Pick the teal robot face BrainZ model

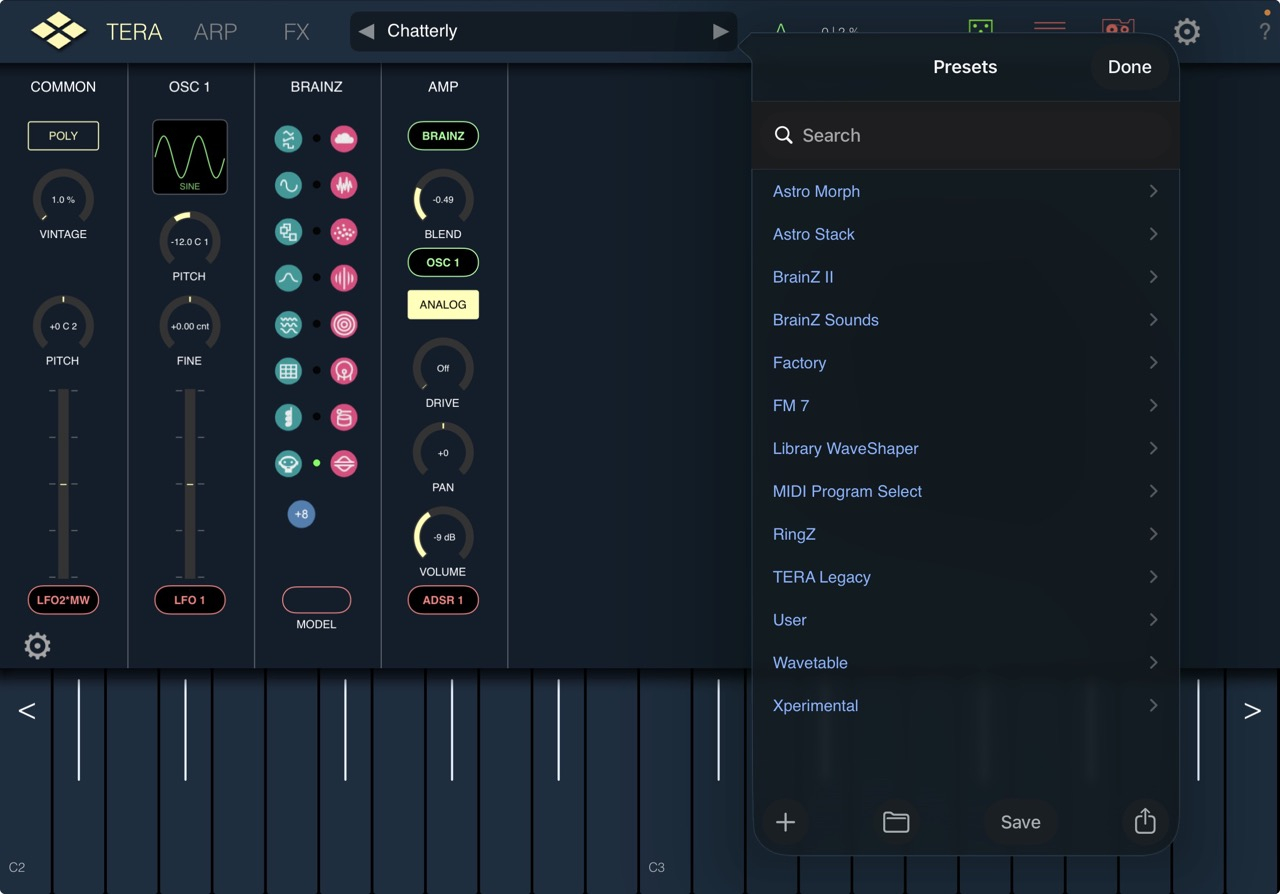tap(288, 463)
